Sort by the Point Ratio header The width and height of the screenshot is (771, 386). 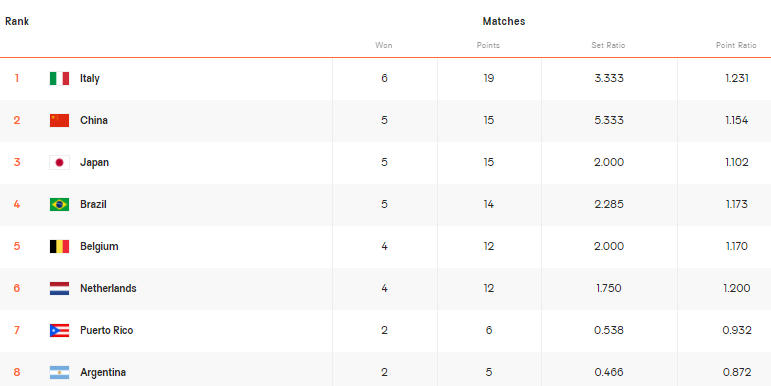point(736,45)
